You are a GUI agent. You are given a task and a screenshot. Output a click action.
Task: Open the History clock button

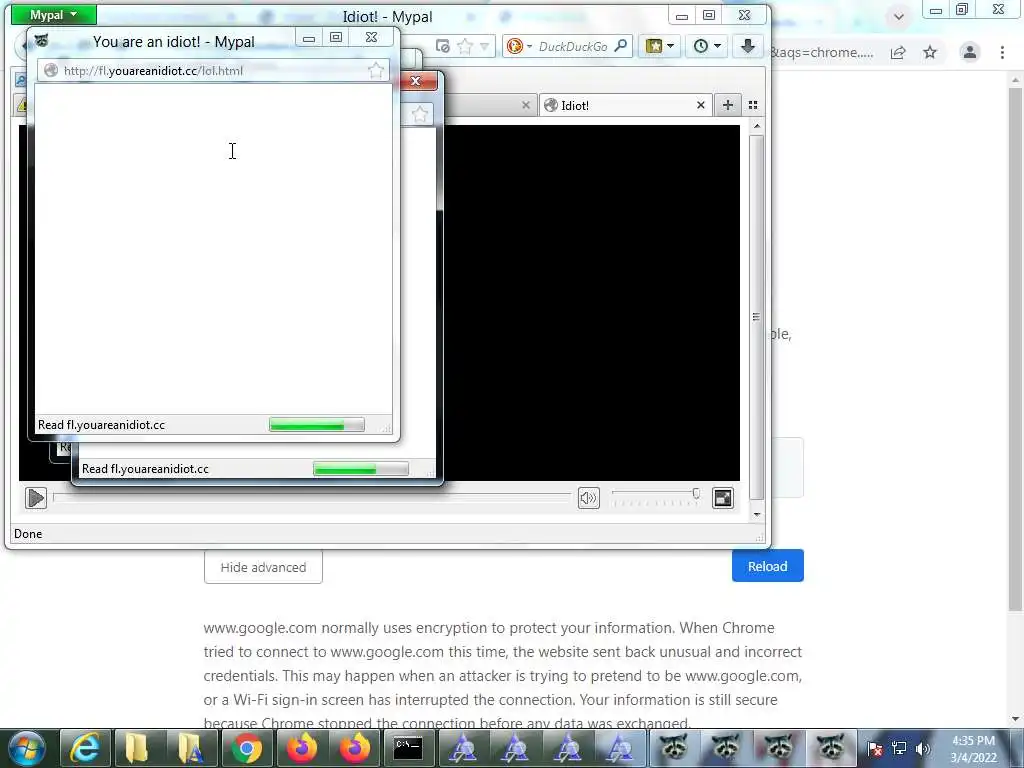[701, 46]
